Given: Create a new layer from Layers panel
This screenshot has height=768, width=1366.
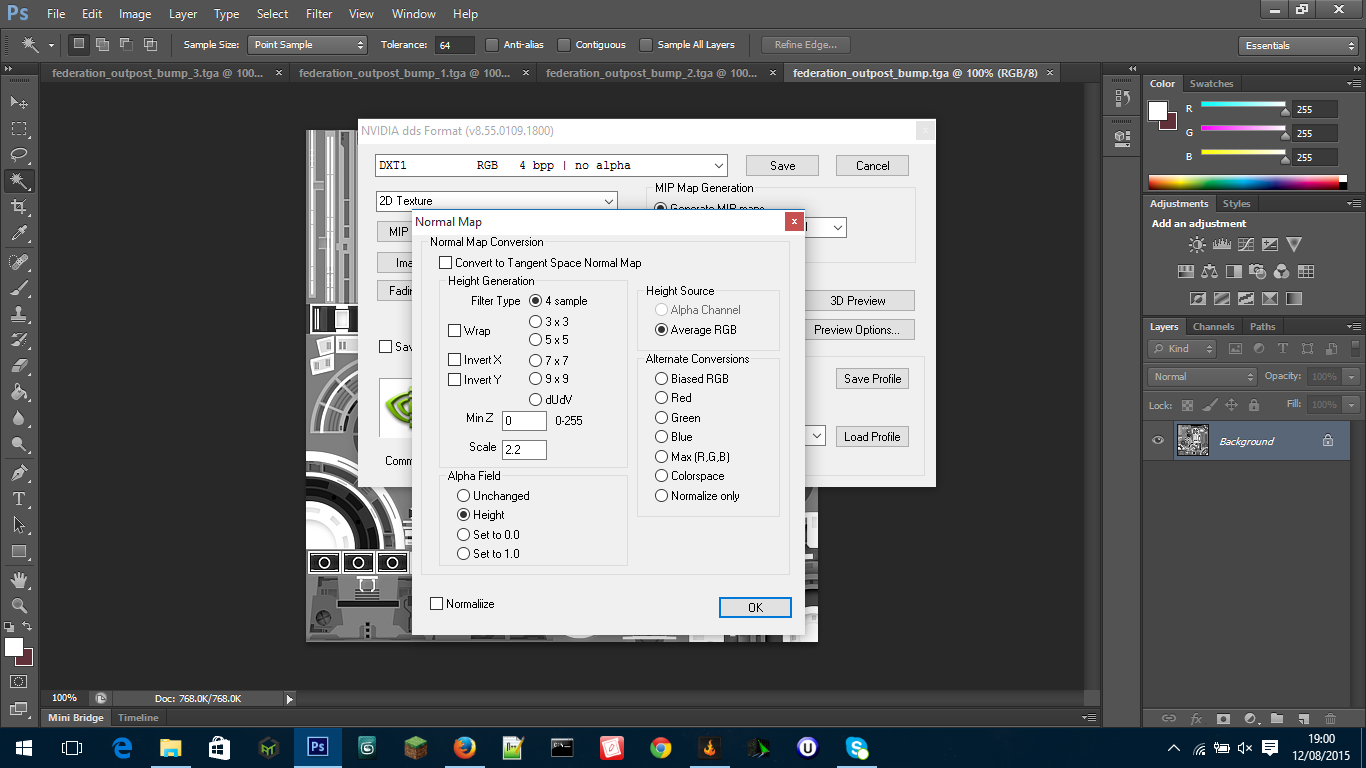Looking at the screenshot, I should click(x=1304, y=718).
